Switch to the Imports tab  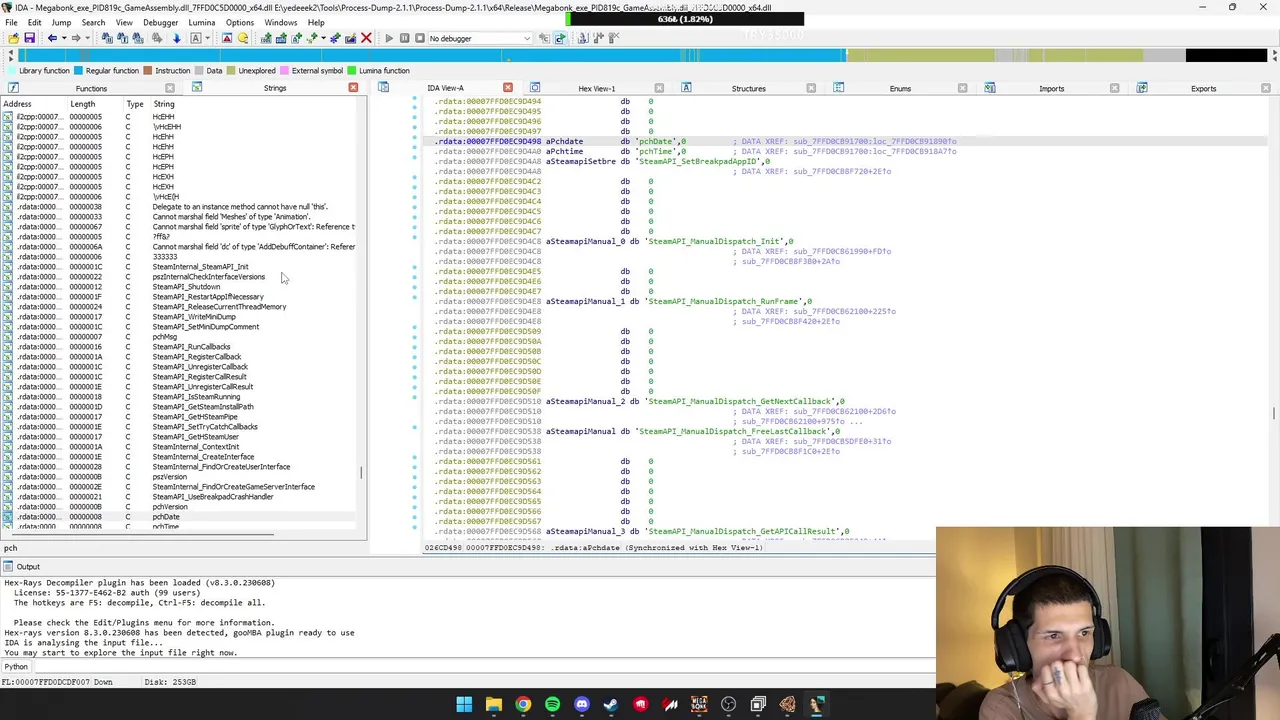tap(1051, 88)
